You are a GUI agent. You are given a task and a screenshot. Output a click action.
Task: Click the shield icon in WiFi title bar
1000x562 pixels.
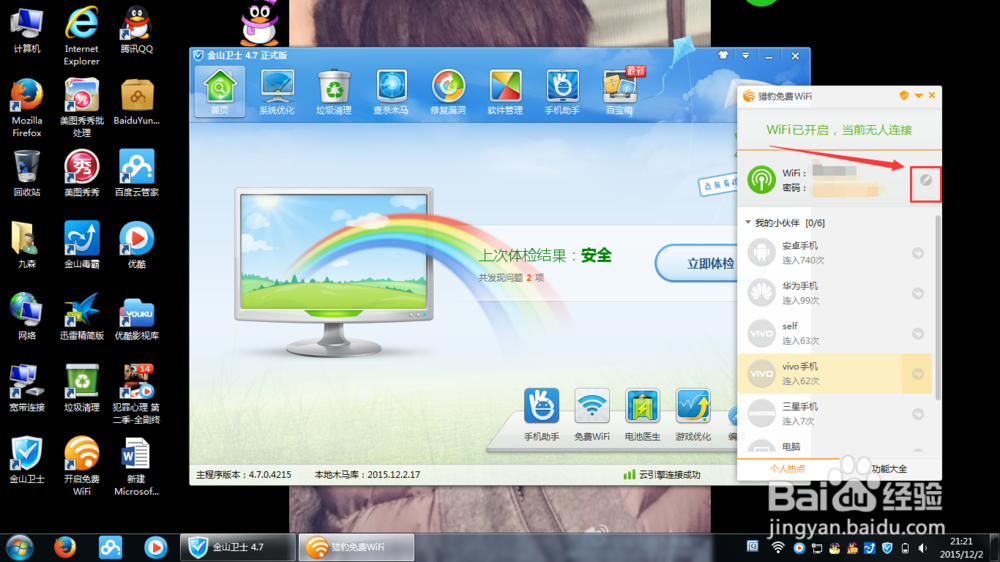click(x=904, y=96)
